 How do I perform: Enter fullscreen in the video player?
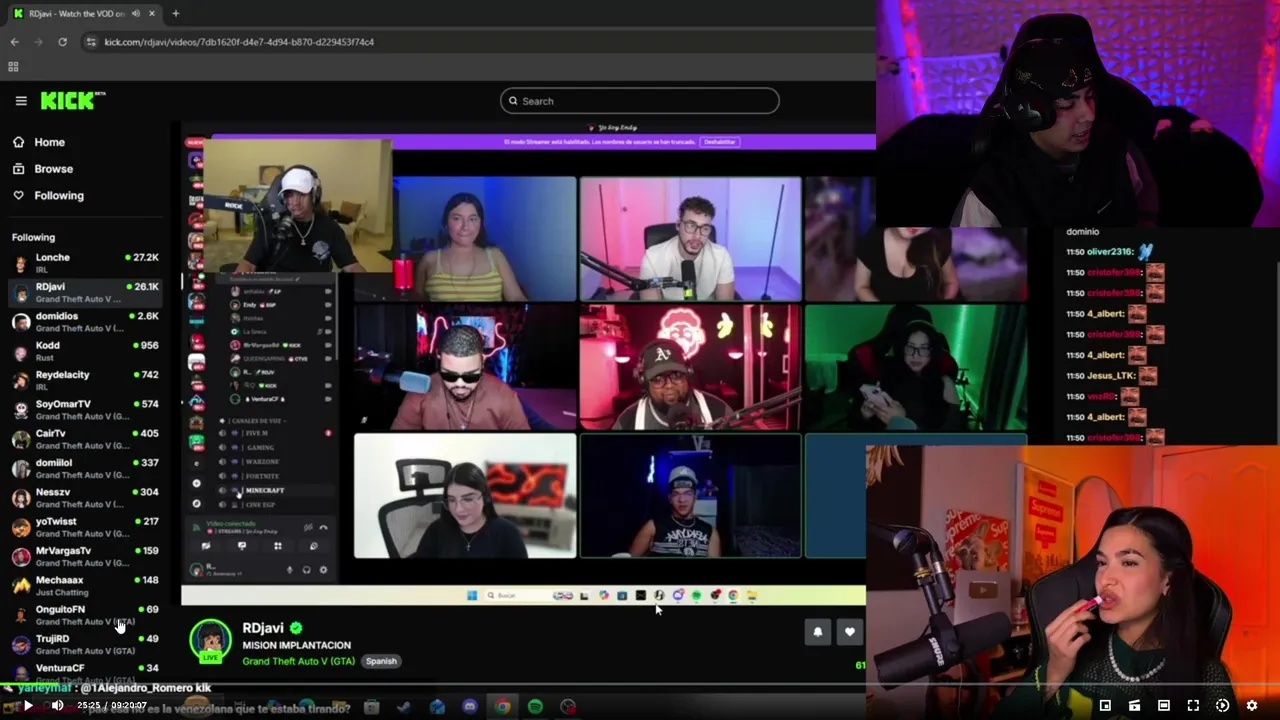pyautogui.click(x=1193, y=706)
